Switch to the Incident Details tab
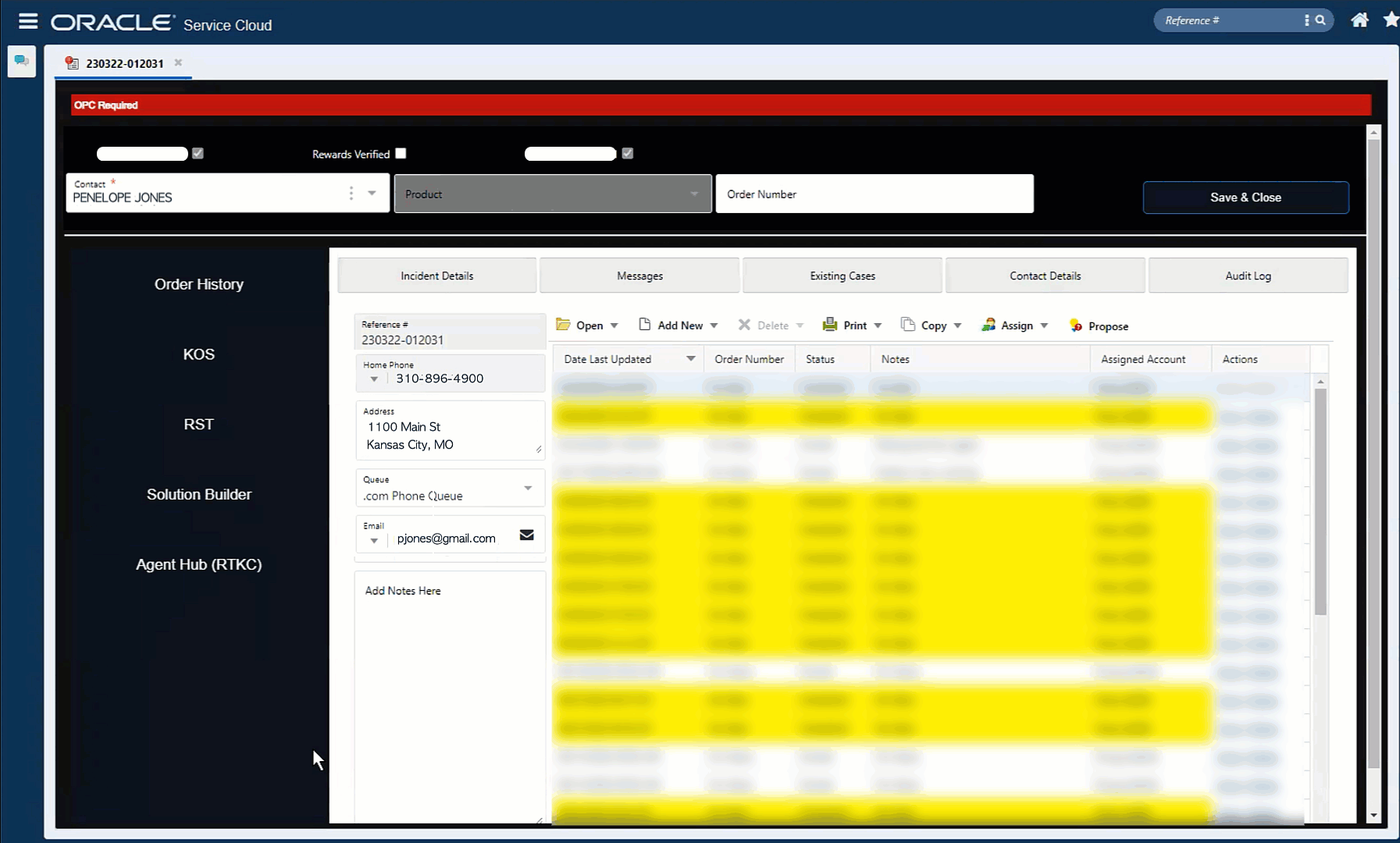 pyautogui.click(x=437, y=276)
